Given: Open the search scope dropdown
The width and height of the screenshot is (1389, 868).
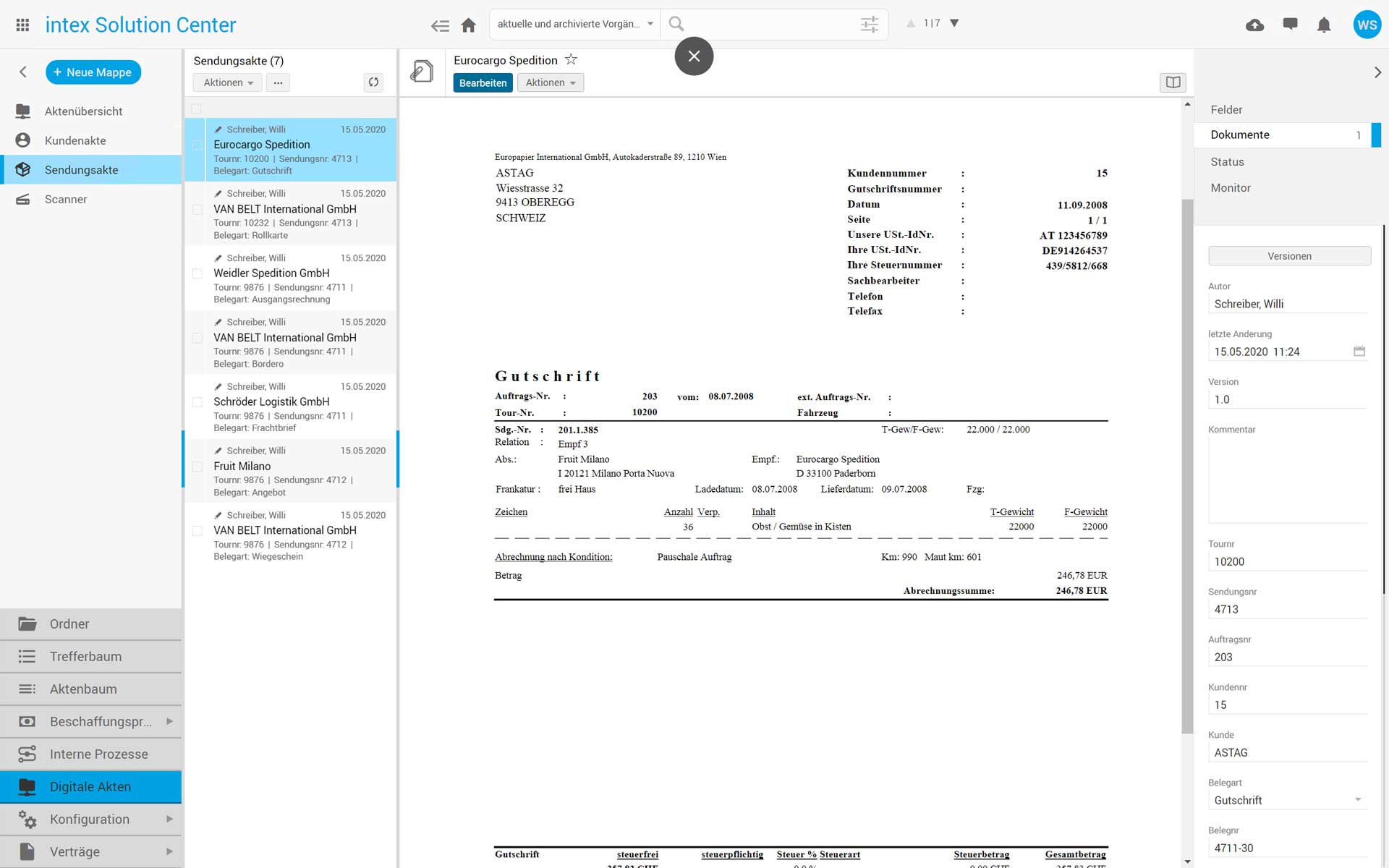Looking at the screenshot, I should 574,24.
